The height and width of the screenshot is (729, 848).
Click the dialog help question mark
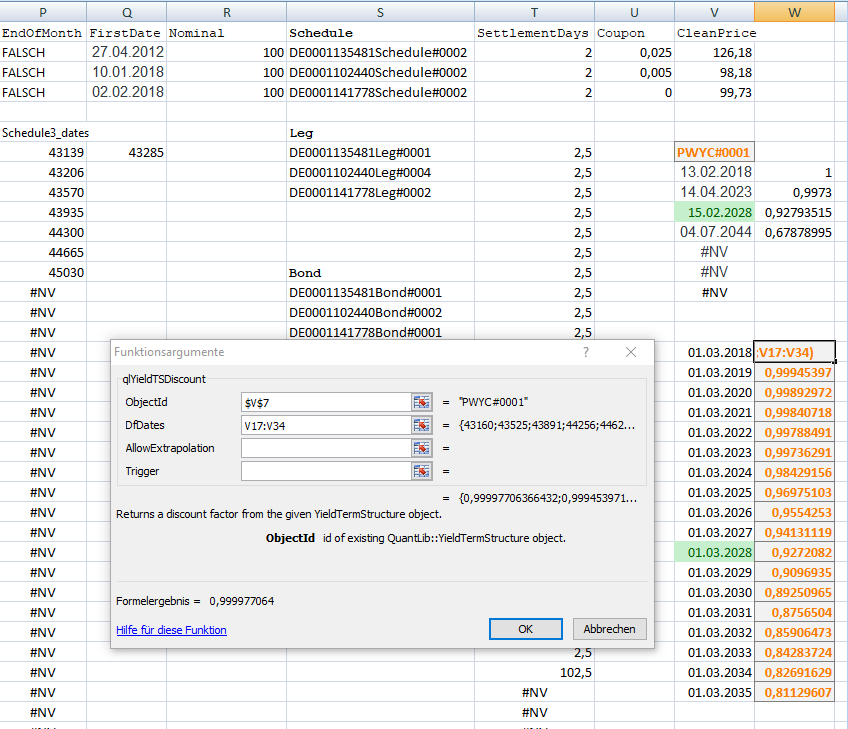pyautogui.click(x=586, y=352)
